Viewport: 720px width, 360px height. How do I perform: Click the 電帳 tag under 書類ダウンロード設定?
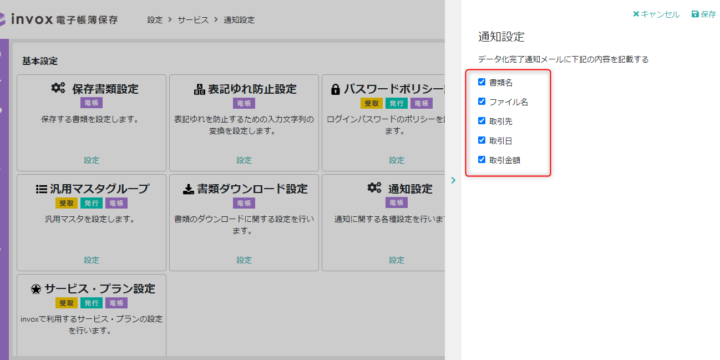244,203
